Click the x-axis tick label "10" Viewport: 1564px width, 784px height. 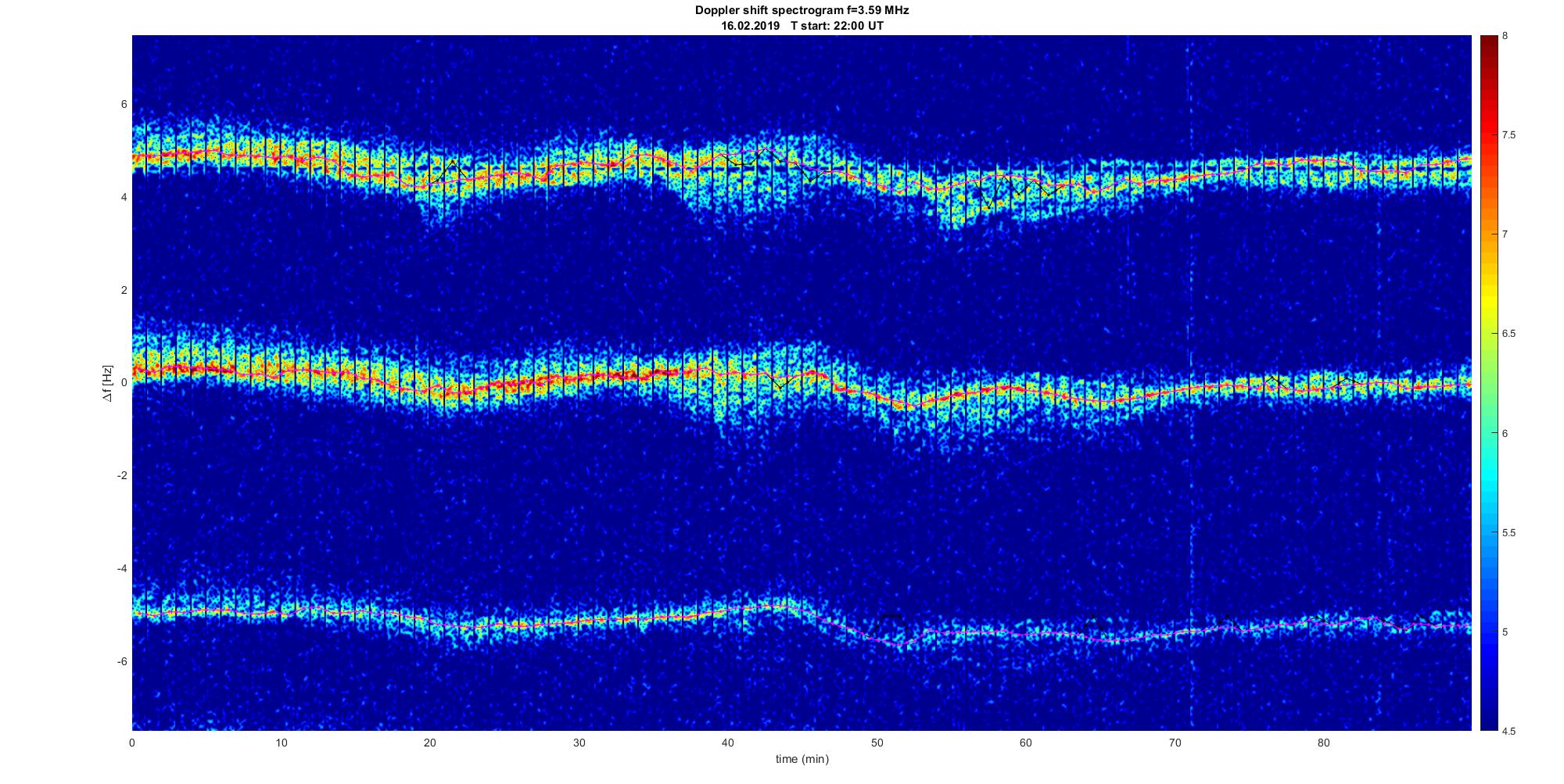[x=281, y=743]
